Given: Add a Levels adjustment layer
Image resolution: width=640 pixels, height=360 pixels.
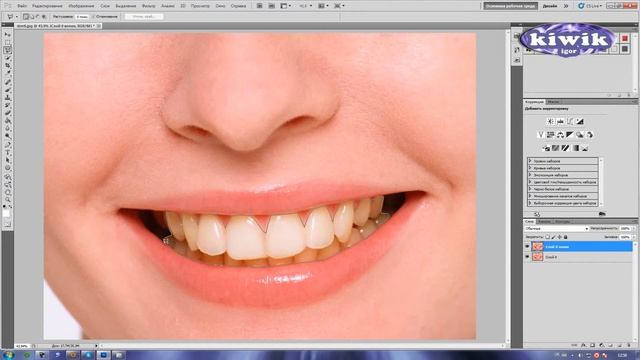Looking at the screenshot, I should [x=560, y=122].
